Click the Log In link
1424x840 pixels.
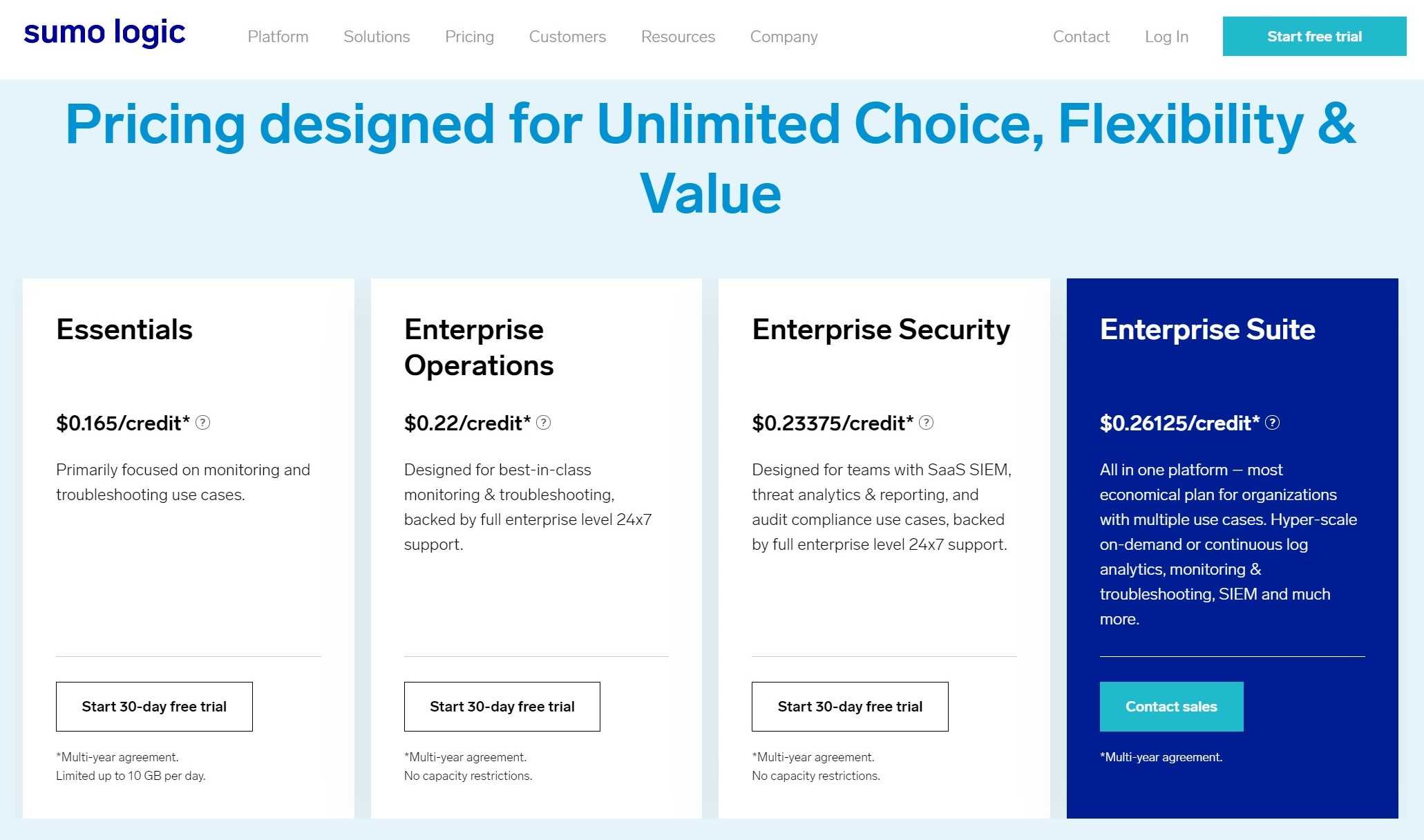[x=1166, y=37]
